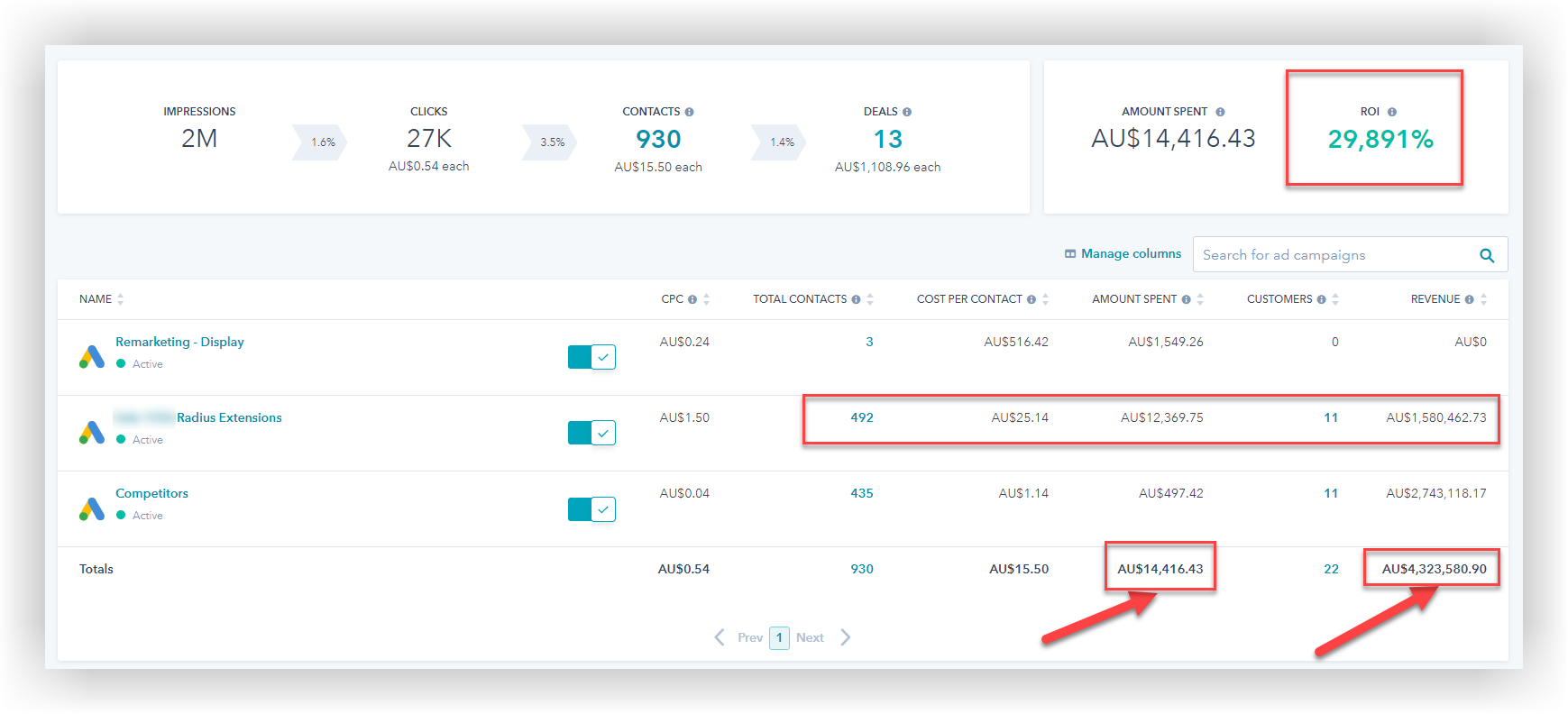1568x714 pixels.
Task: Click the AU$14,416.43 summary amount spent
Action: pyautogui.click(x=1173, y=139)
